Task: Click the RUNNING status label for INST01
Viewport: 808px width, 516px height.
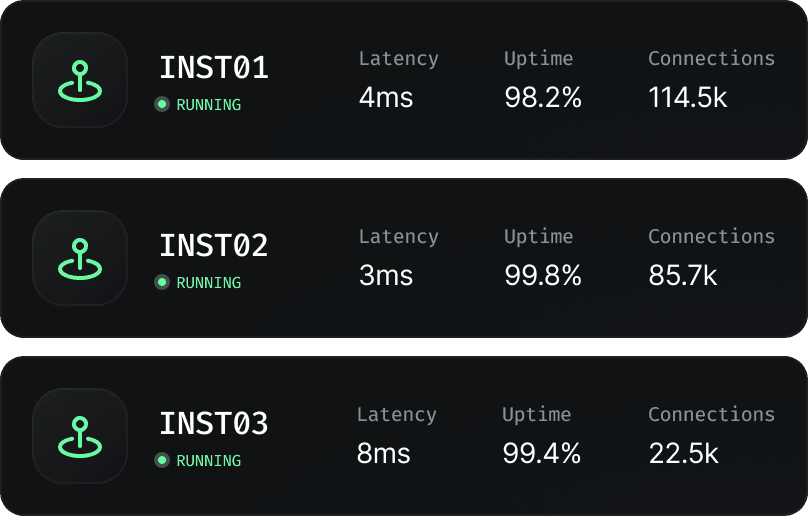Action: pos(208,104)
